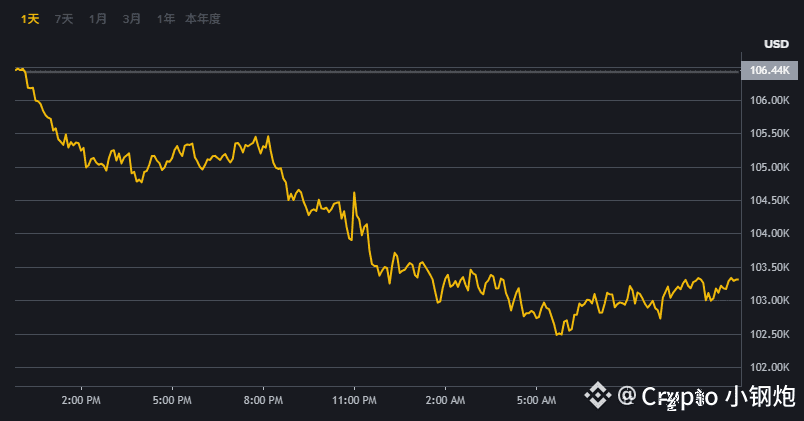
Task: Select the 1天 time range tab
Action: [x=30, y=19]
